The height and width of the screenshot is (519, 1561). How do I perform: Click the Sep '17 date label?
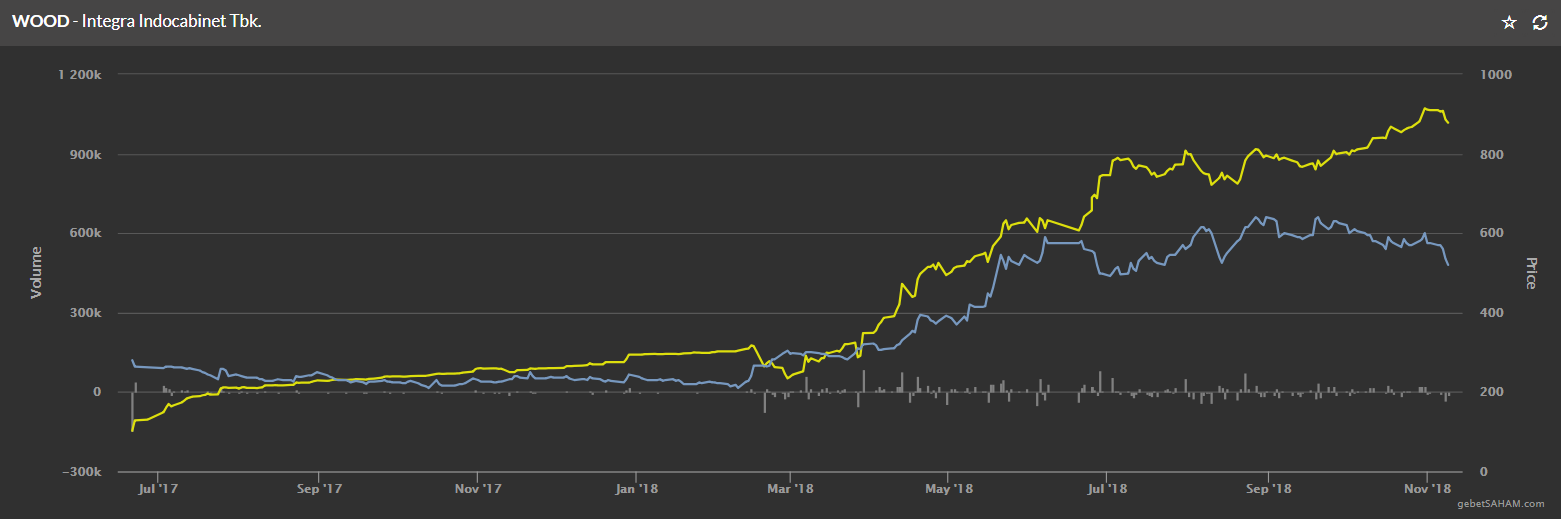pos(318,489)
